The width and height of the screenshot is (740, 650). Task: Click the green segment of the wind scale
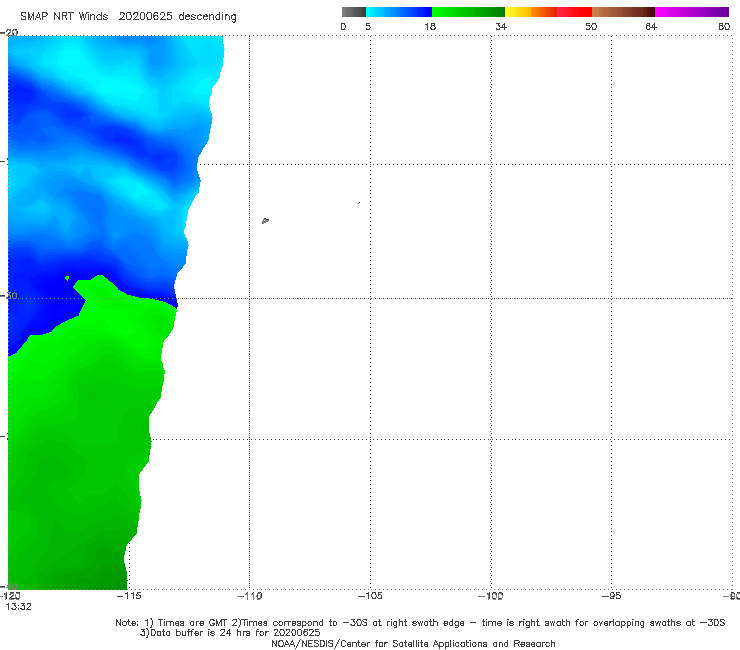(x=468, y=12)
